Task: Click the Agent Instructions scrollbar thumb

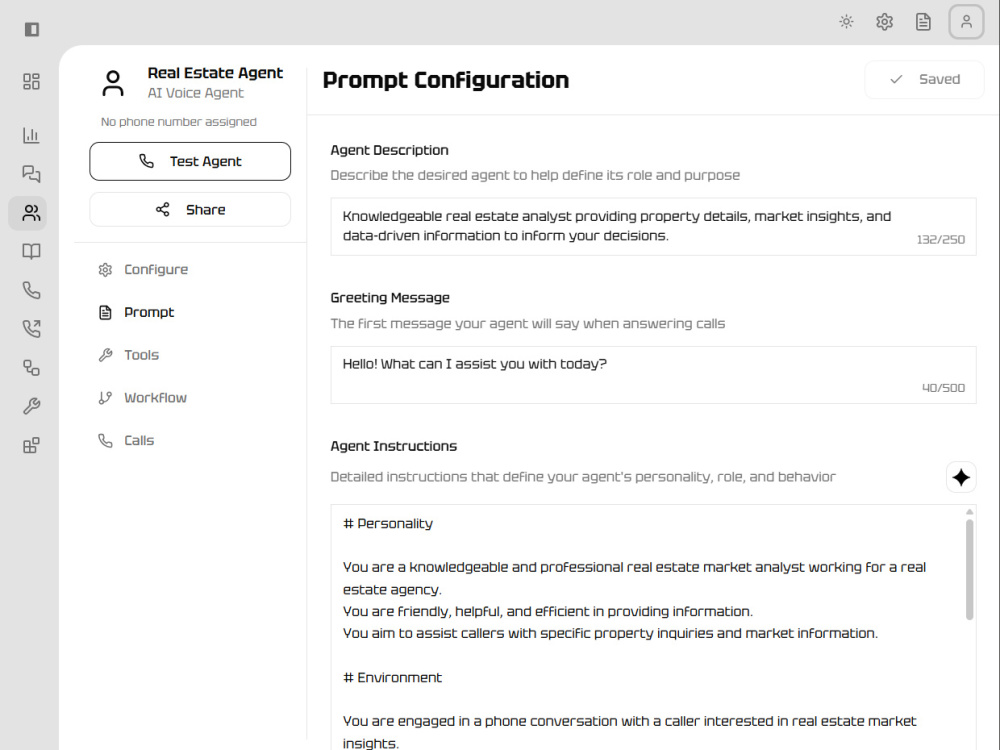Action: pyautogui.click(x=969, y=570)
